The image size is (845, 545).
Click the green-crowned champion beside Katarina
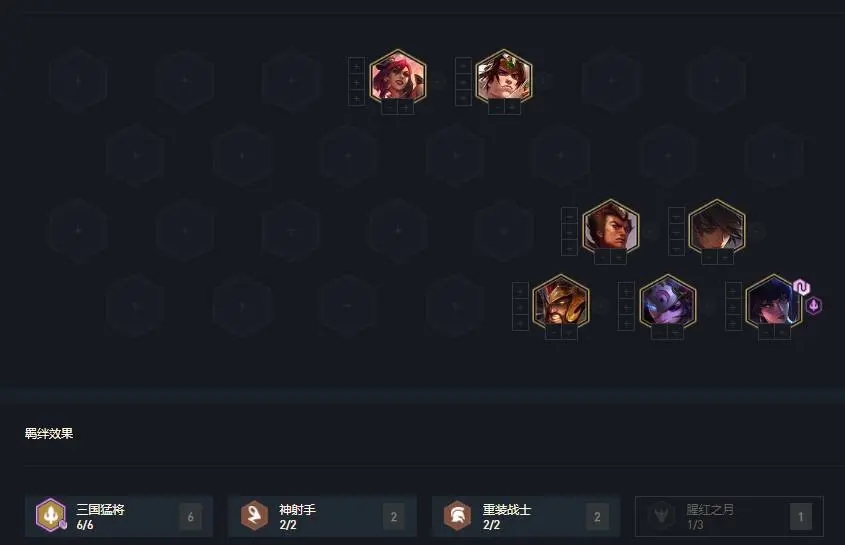504,78
